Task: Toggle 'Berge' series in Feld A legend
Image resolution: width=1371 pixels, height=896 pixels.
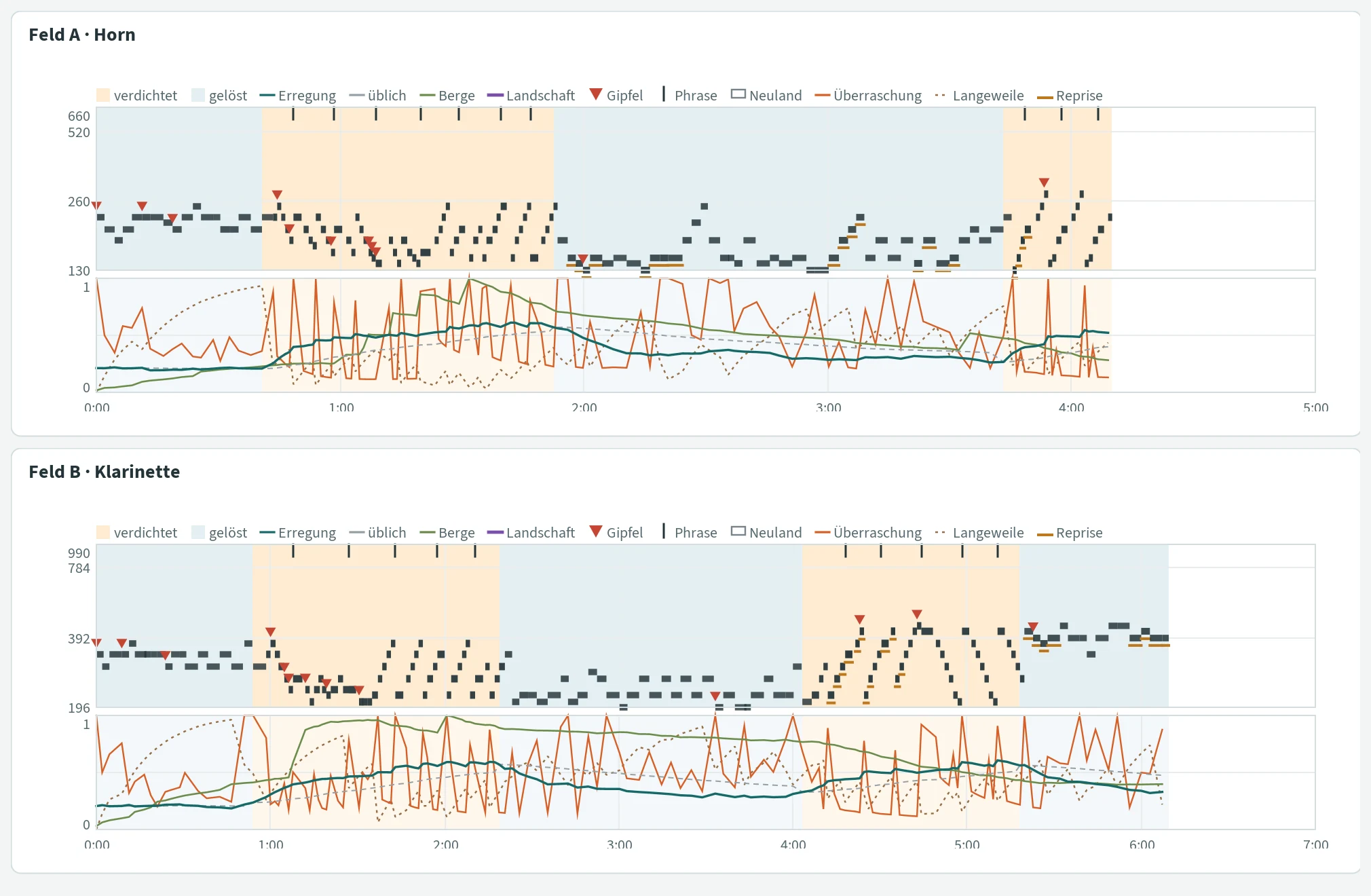Action: point(447,96)
